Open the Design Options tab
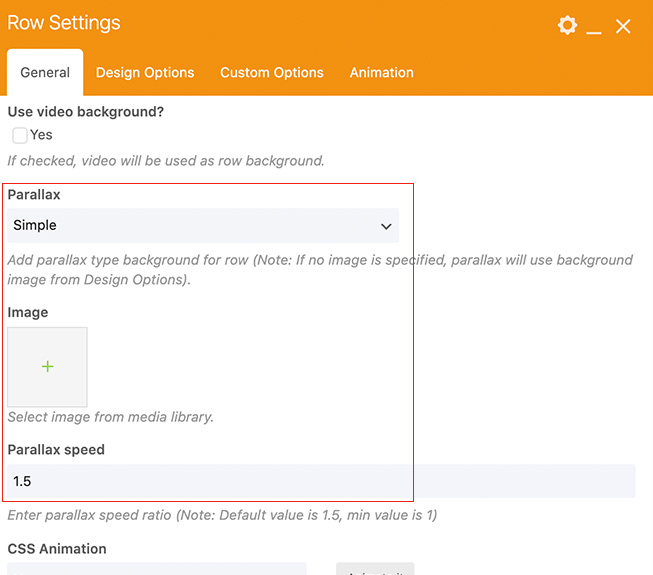 point(145,72)
